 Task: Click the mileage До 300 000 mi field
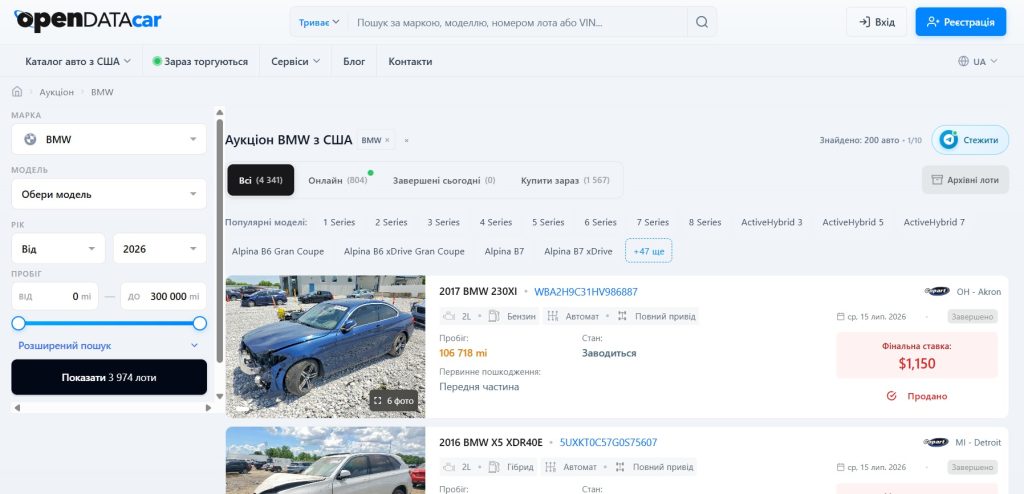pos(163,296)
